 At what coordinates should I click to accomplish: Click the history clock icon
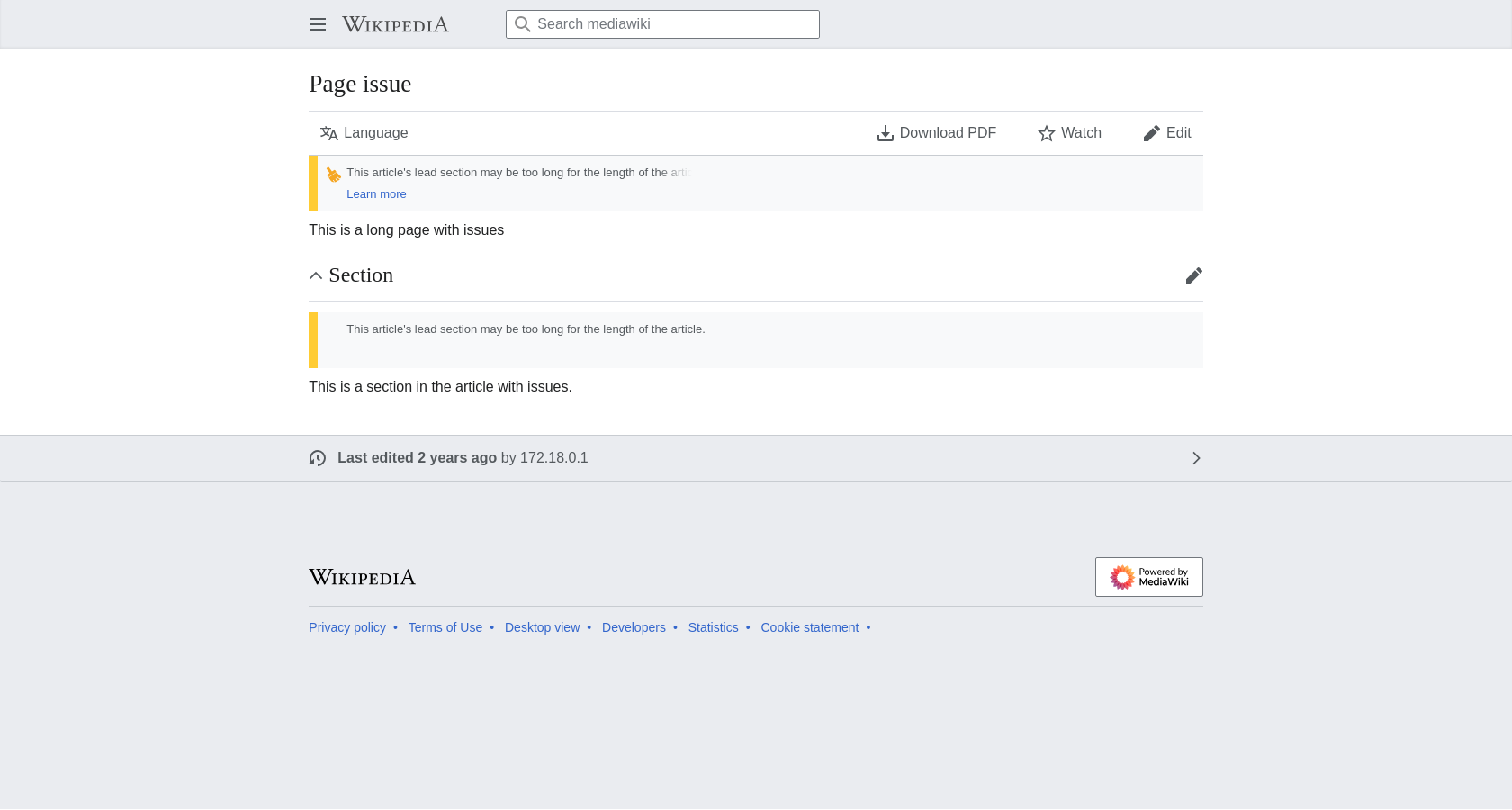pyautogui.click(x=318, y=458)
